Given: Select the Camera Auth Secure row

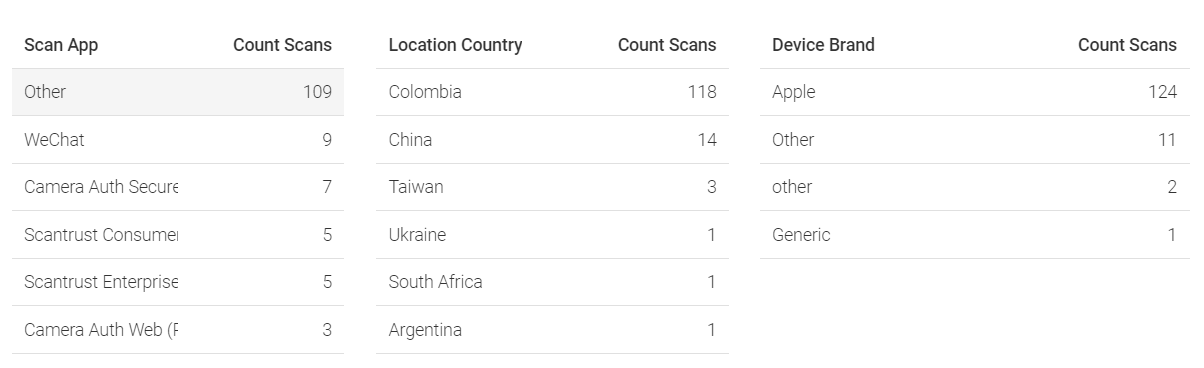Looking at the screenshot, I should [x=178, y=187].
